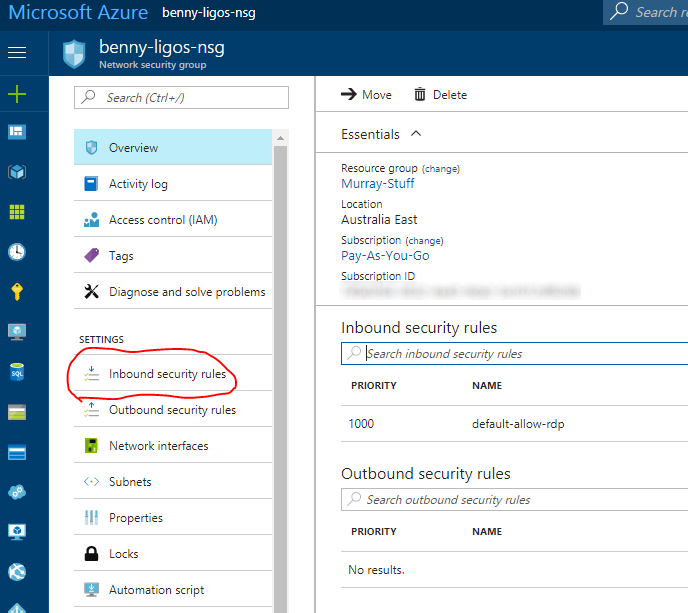
Task: Open Access control (IAM) menu item
Action: (x=173, y=219)
